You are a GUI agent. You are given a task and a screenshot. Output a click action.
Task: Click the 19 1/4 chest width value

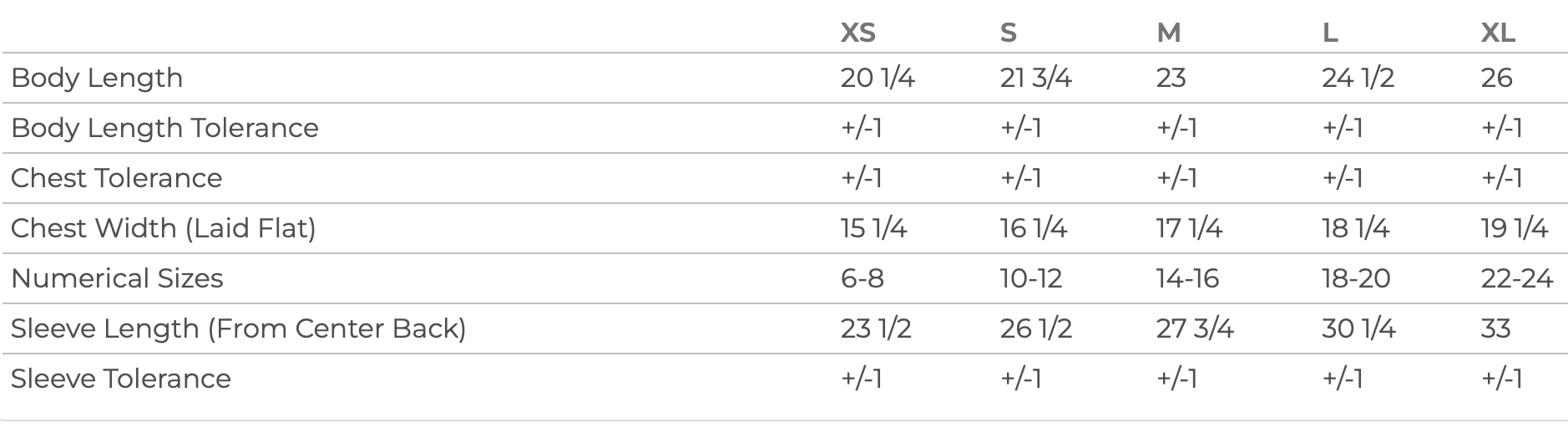1514,228
